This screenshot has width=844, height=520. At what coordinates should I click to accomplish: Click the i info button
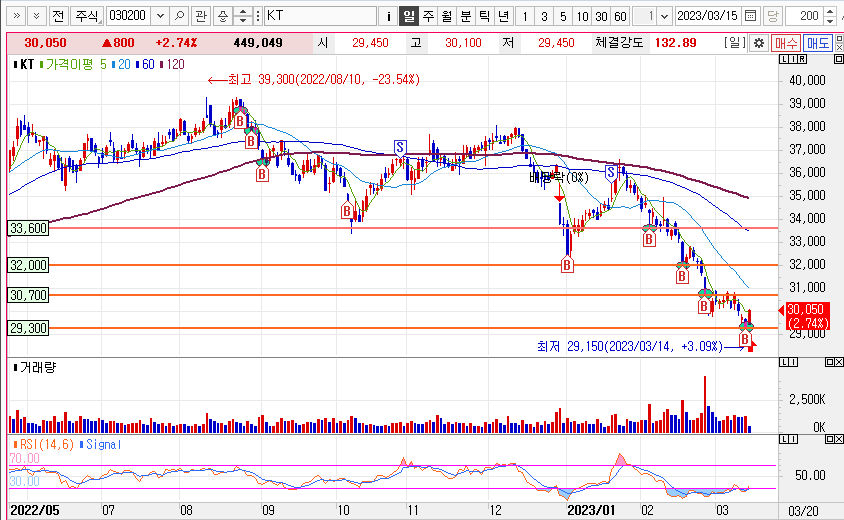[388, 16]
